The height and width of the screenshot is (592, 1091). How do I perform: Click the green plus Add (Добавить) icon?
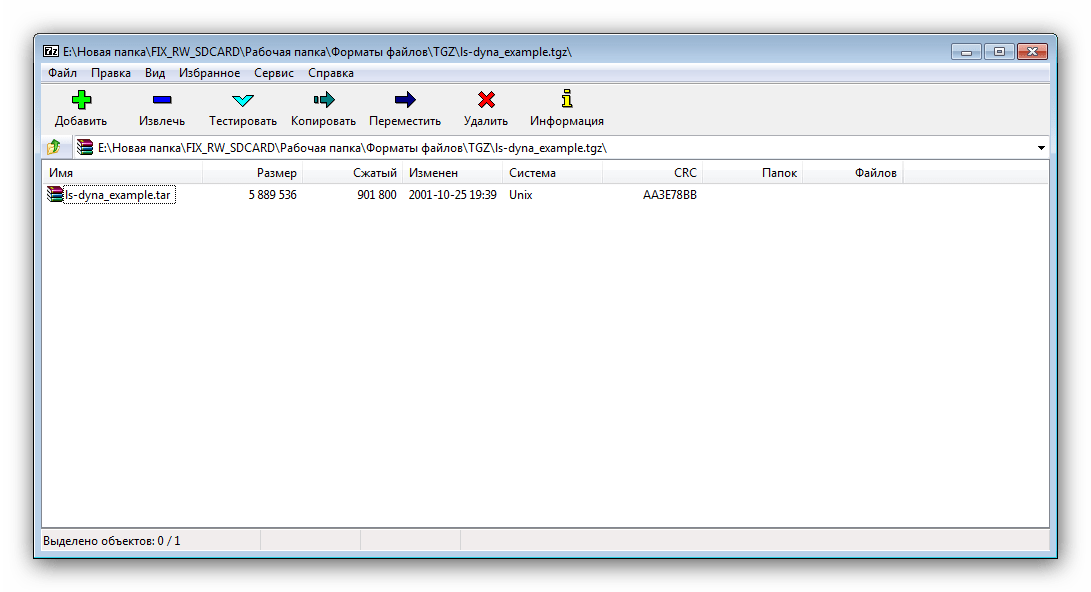click(81, 99)
